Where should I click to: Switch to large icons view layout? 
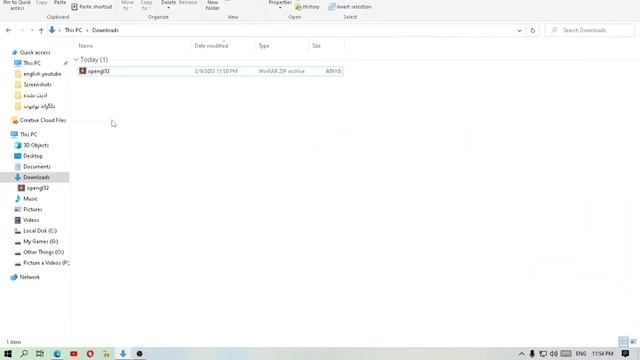point(633,342)
